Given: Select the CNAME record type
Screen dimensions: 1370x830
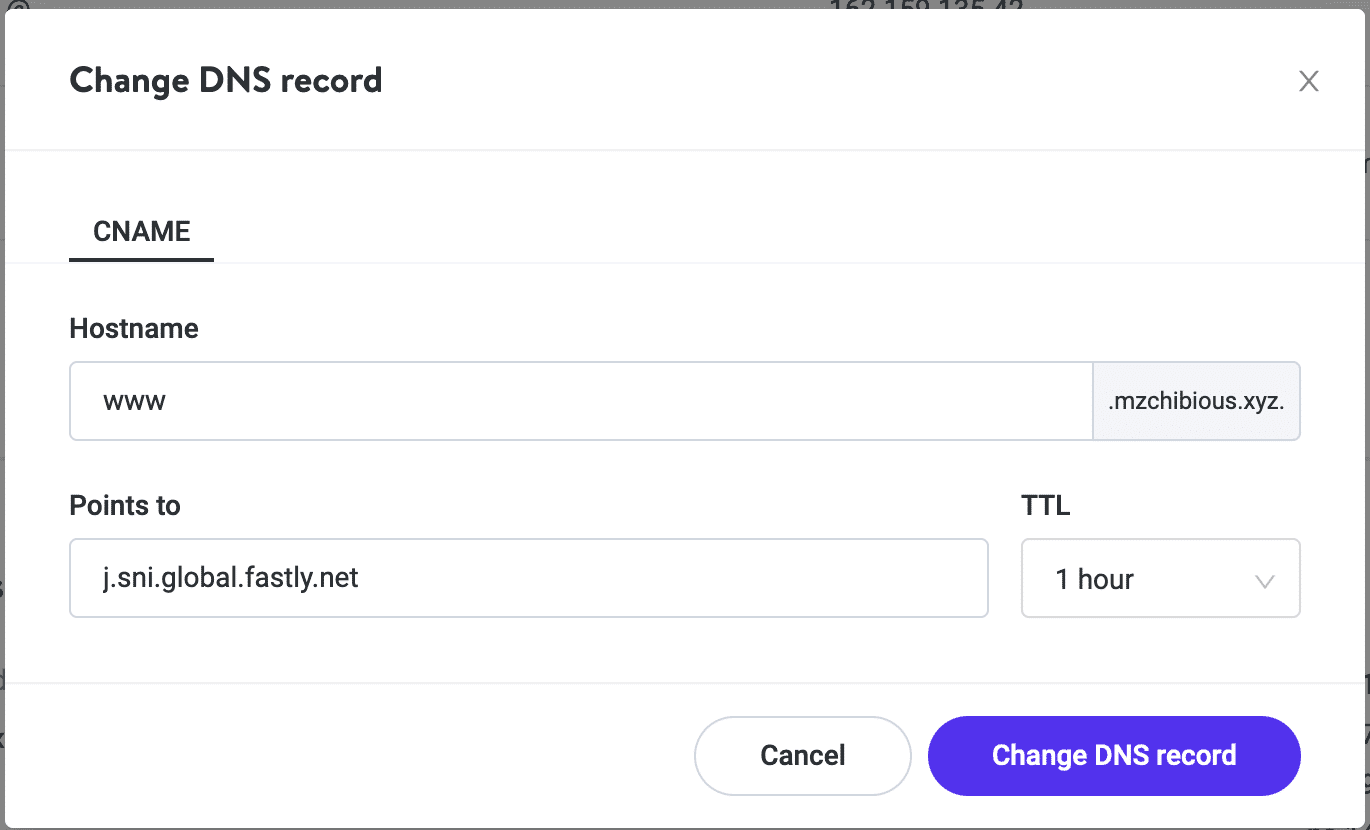Looking at the screenshot, I should tap(140, 231).
